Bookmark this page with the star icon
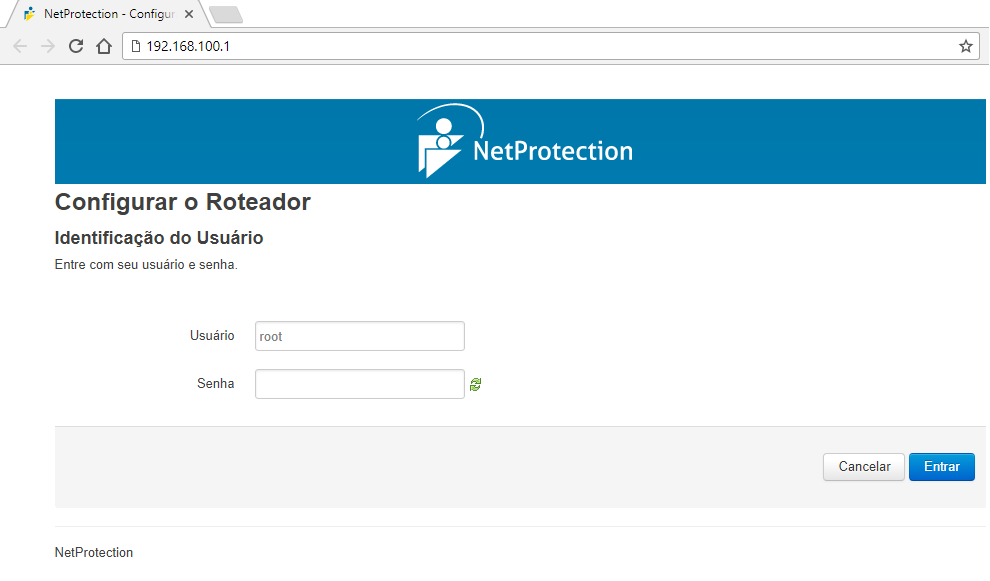 click(965, 46)
